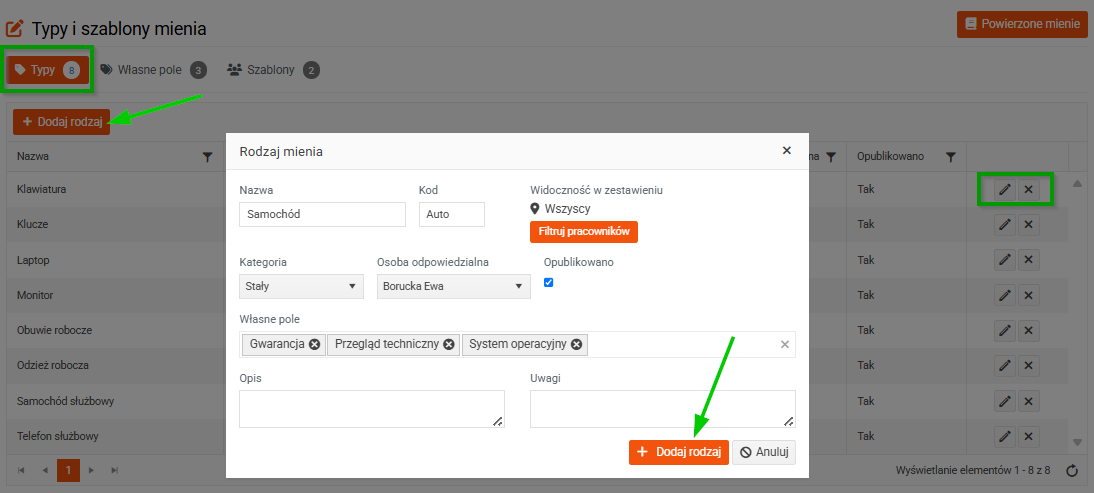
Task: Click refresh icon beside the element count
Action: point(1072,471)
